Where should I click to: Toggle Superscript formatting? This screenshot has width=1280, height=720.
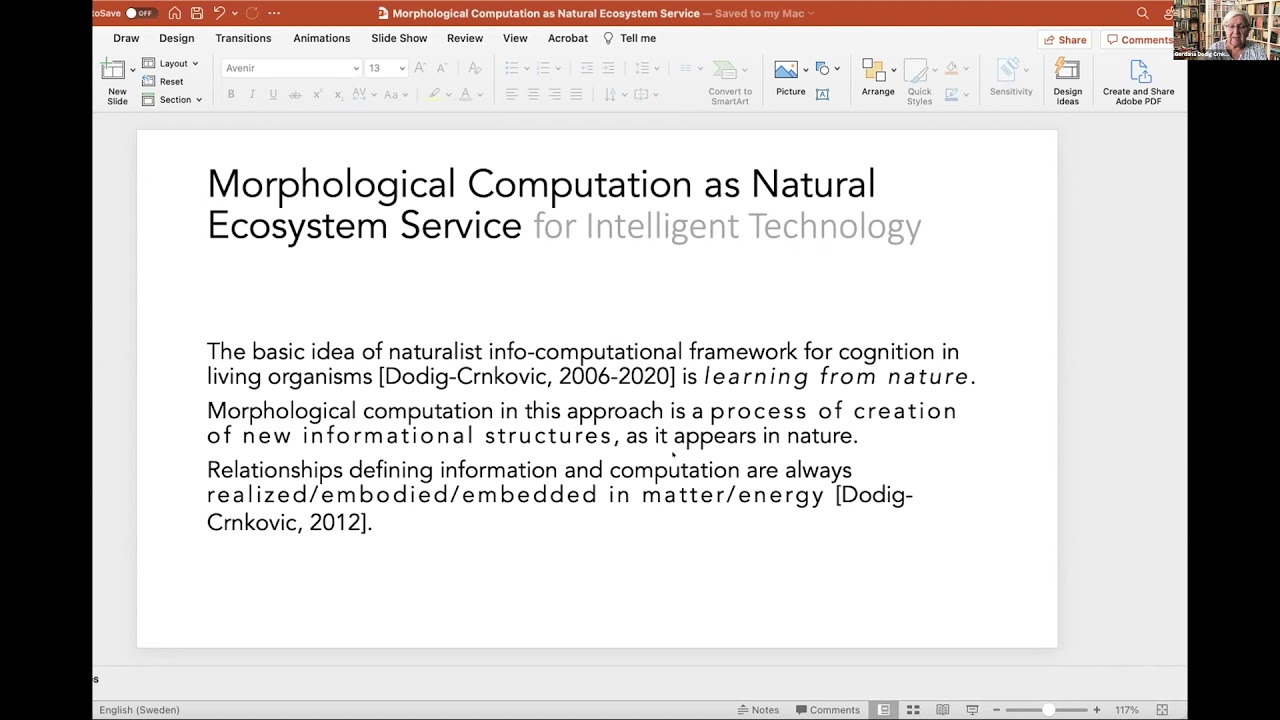click(317, 94)
